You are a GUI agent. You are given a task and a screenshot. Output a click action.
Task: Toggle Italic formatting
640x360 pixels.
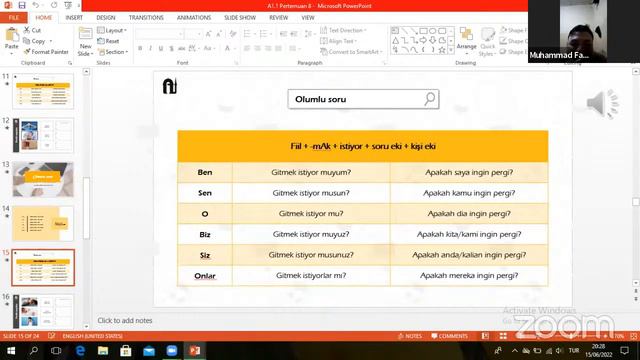click(151, 48)
